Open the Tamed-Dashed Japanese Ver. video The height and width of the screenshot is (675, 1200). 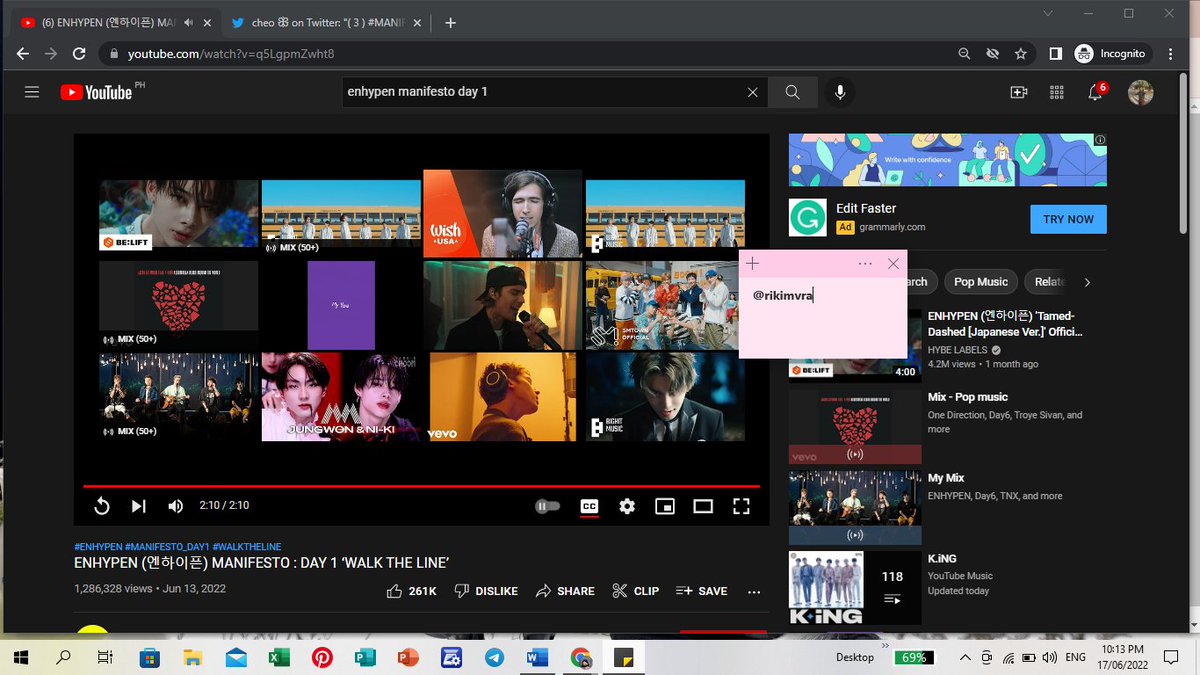[1005, 323]
